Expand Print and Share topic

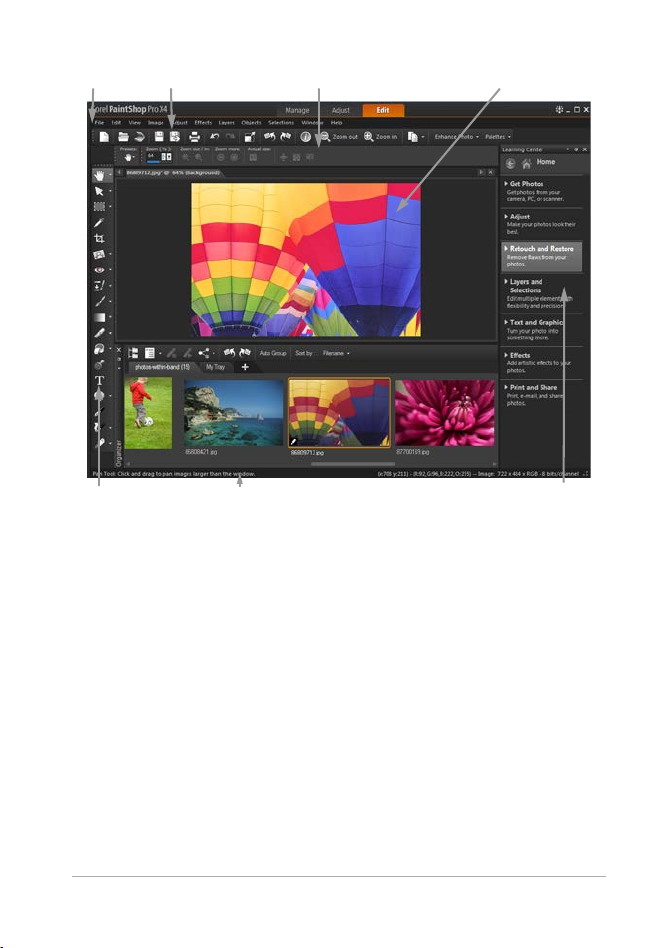tap(532, 388)
